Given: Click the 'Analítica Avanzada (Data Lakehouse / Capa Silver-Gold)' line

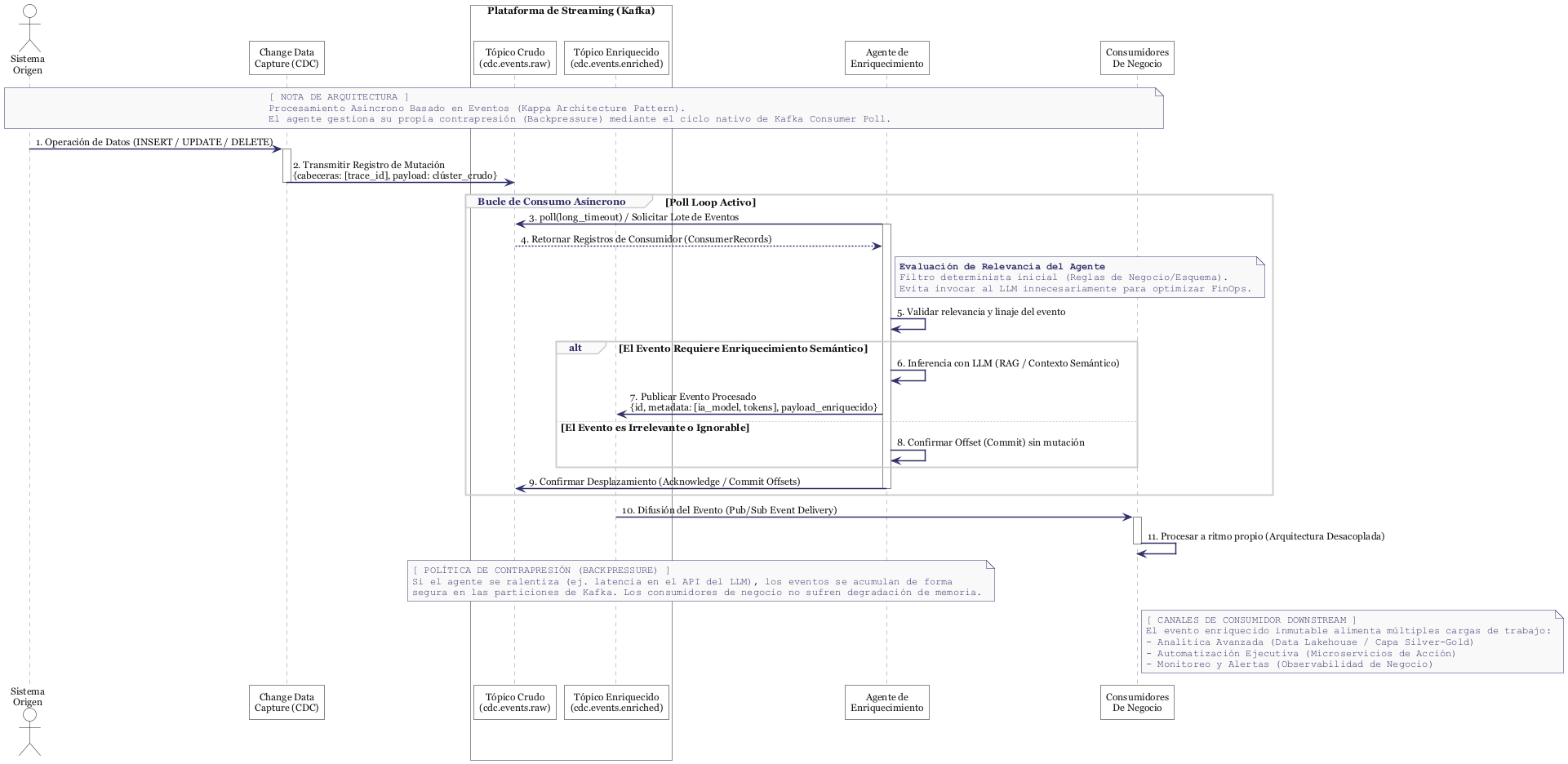Looking at the screenshot, I should [x=1309, y=642].
